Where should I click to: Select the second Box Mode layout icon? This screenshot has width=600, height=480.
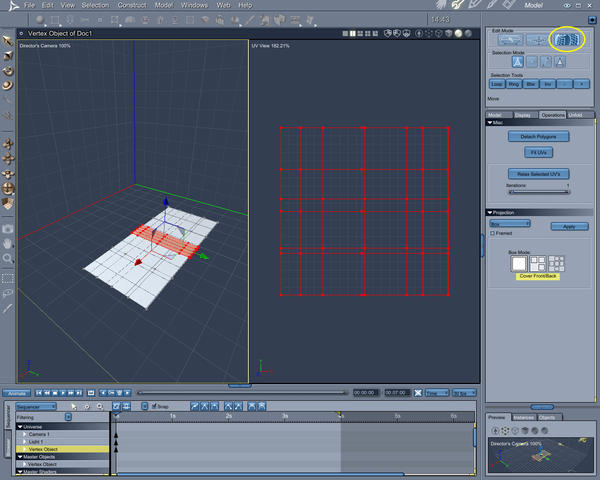[x=538, y=264]
